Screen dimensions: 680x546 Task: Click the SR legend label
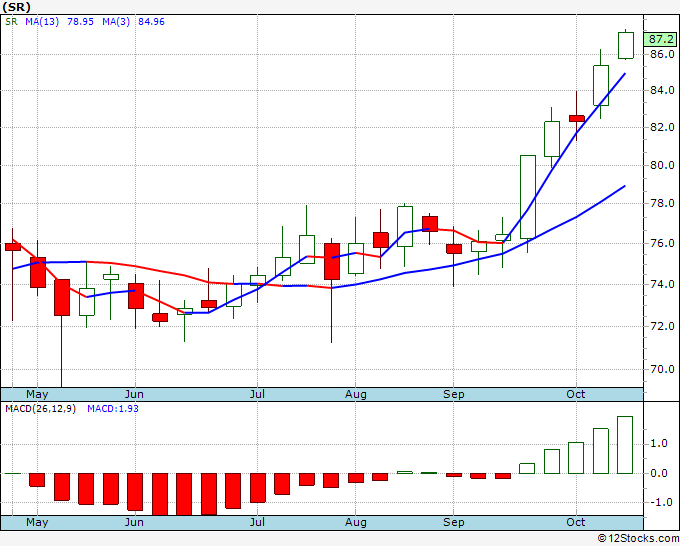(x=11, y=22)
